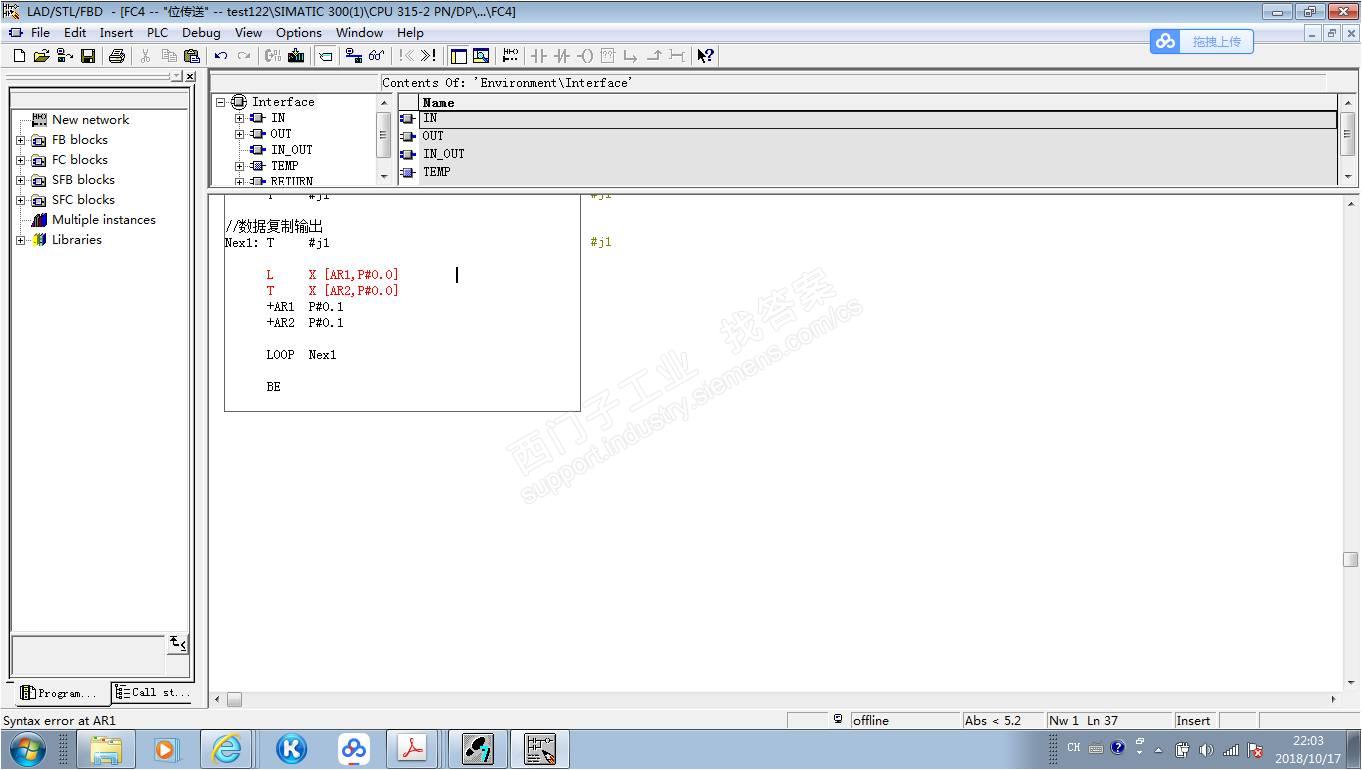Insert a normally closed contact
This screenshot has width=1362, height=770.
coord(562,56)
